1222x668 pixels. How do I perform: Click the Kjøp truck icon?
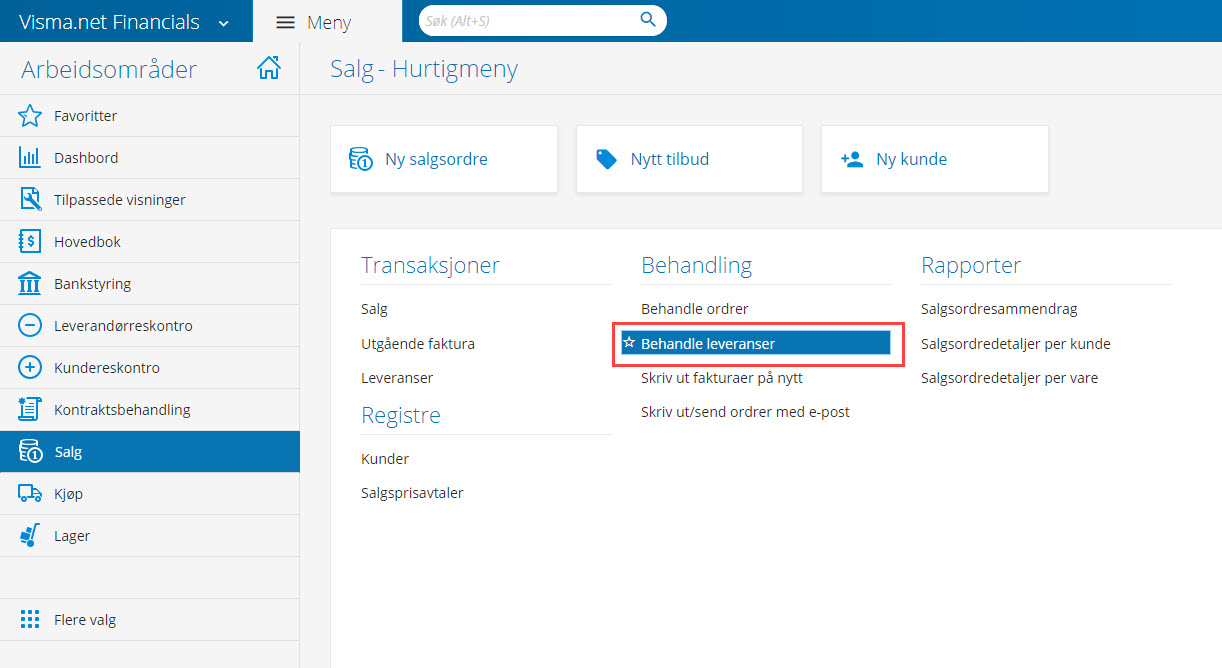click(x=30, y=494)
